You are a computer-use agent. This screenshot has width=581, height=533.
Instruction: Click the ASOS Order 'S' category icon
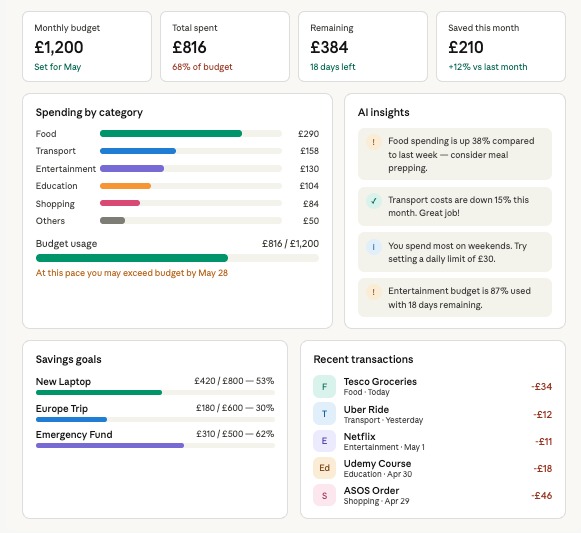coord(324,495)
